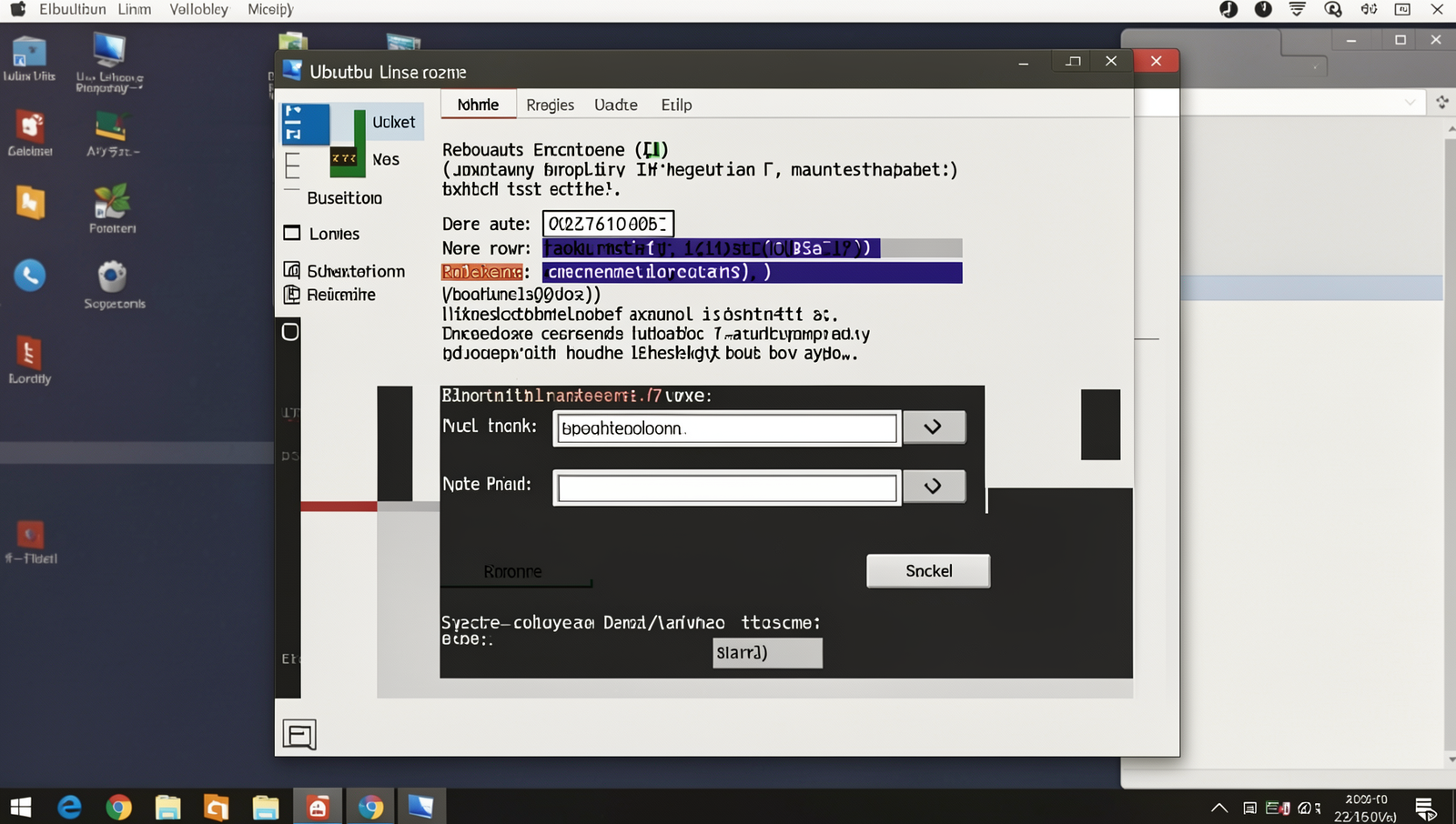Click the Rnronne button
Screen dimensions: 1456x824
[516, 571]
